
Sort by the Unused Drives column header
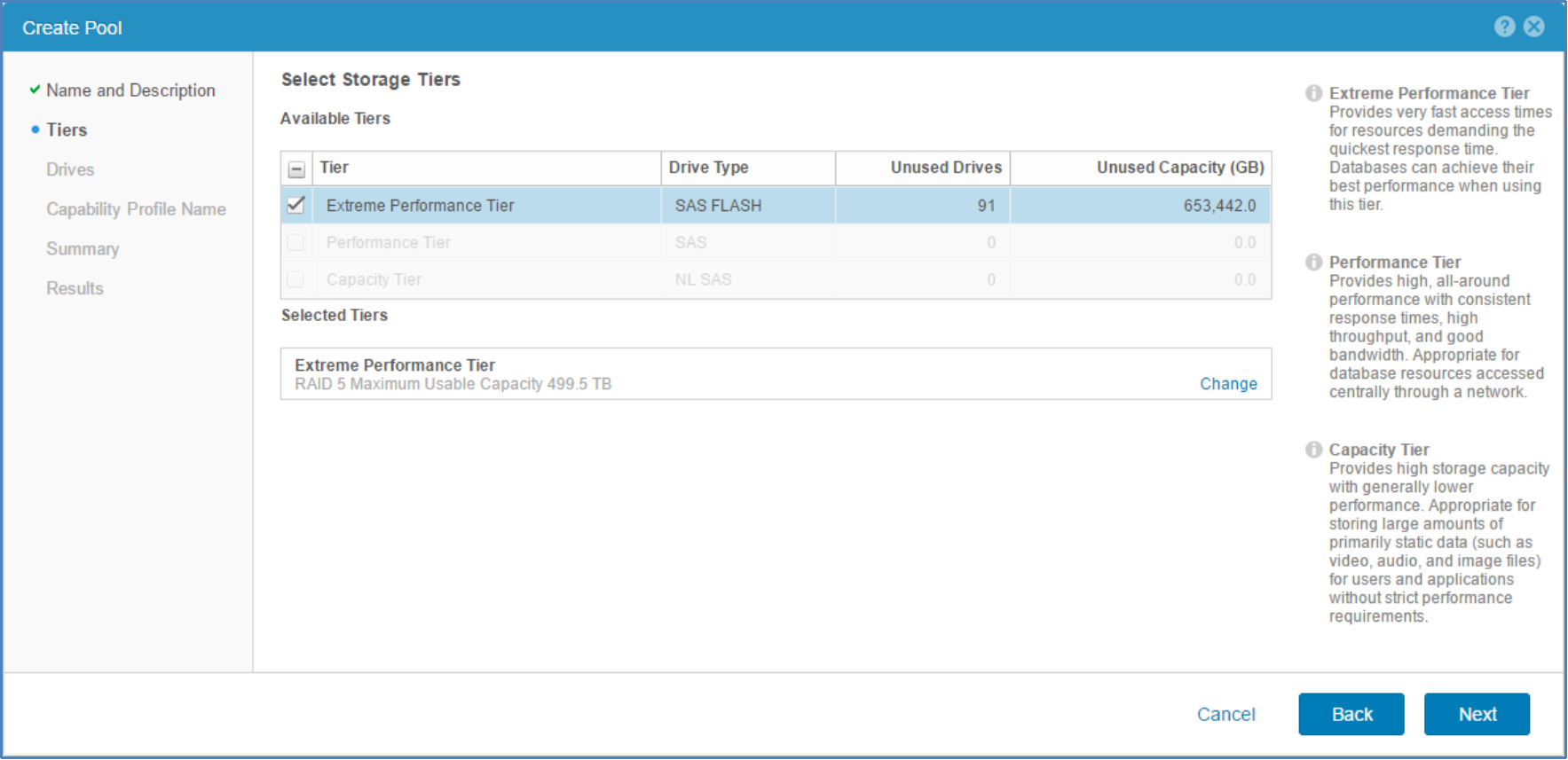pyautogui.click(x=923, y=168)
